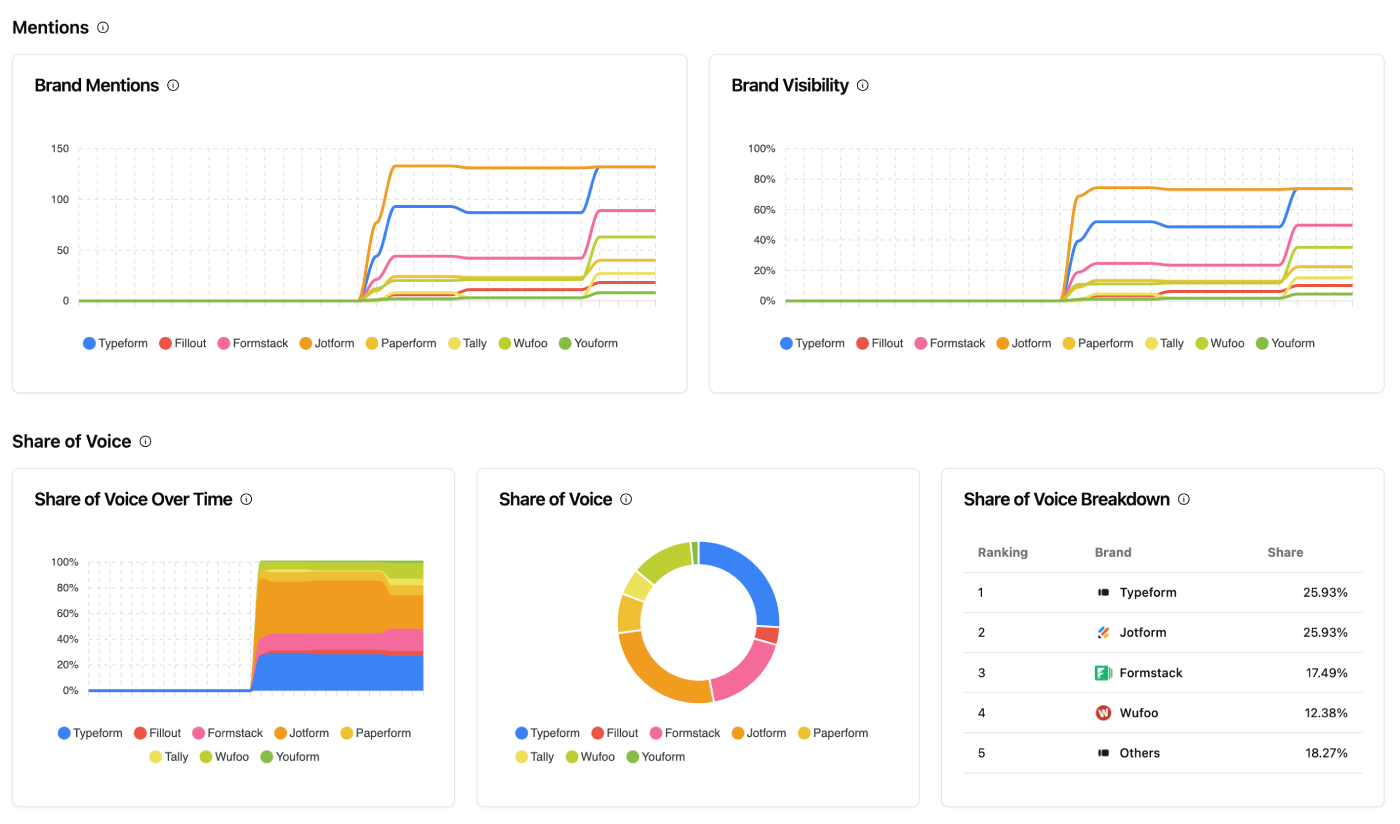Select the Ranking column header
Viewport: 1400px width, 824px height.
click(1003, 553)
